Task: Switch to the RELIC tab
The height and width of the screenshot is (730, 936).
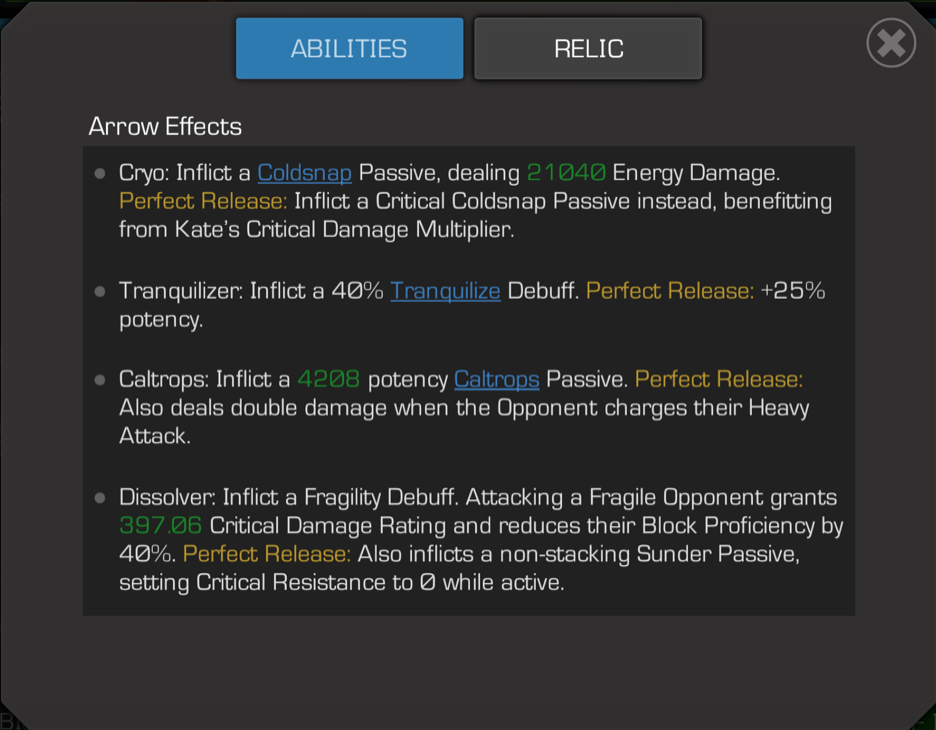Action: click(588, 48)
